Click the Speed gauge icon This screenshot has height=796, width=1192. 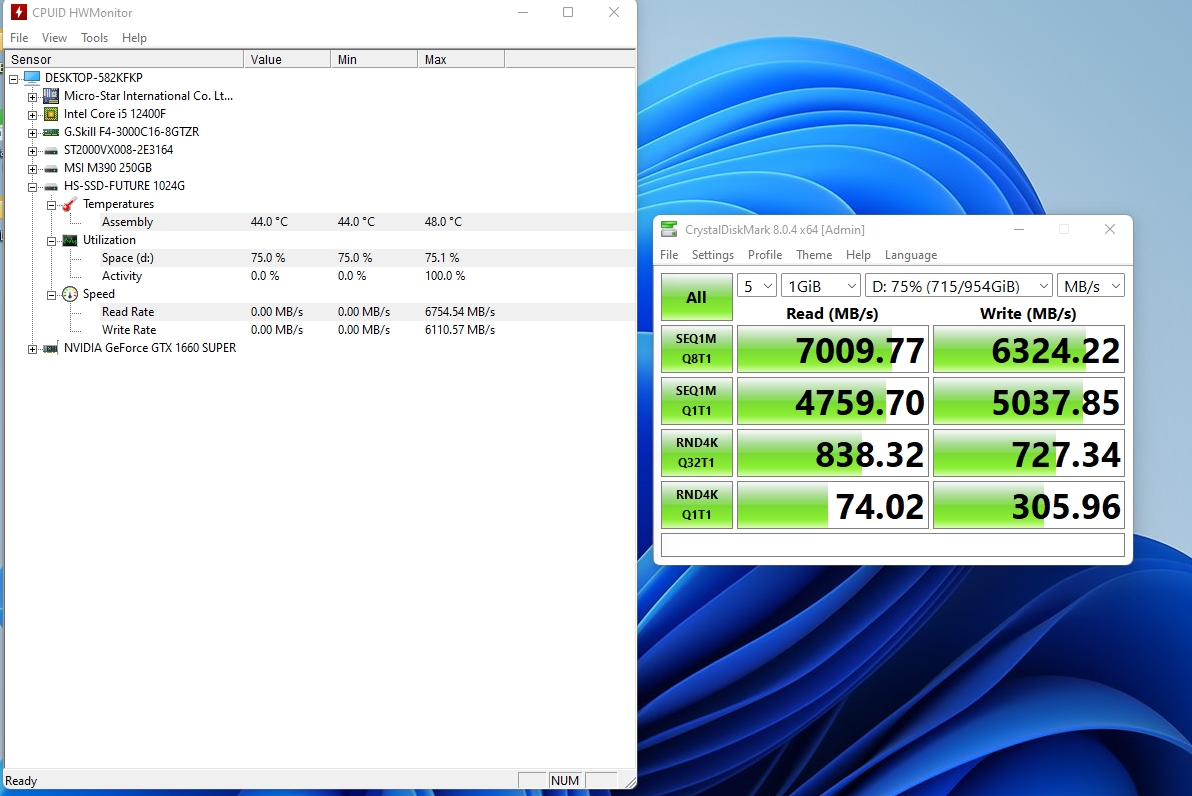[x=69, y=294]
